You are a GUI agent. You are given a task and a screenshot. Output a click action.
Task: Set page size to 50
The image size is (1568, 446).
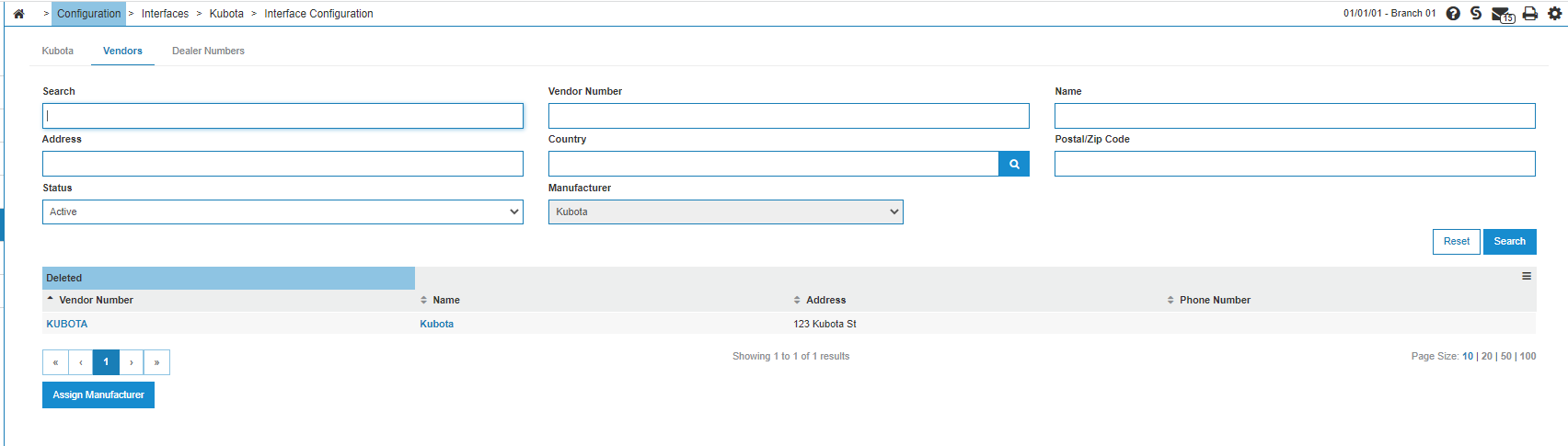pos(1506,356)
